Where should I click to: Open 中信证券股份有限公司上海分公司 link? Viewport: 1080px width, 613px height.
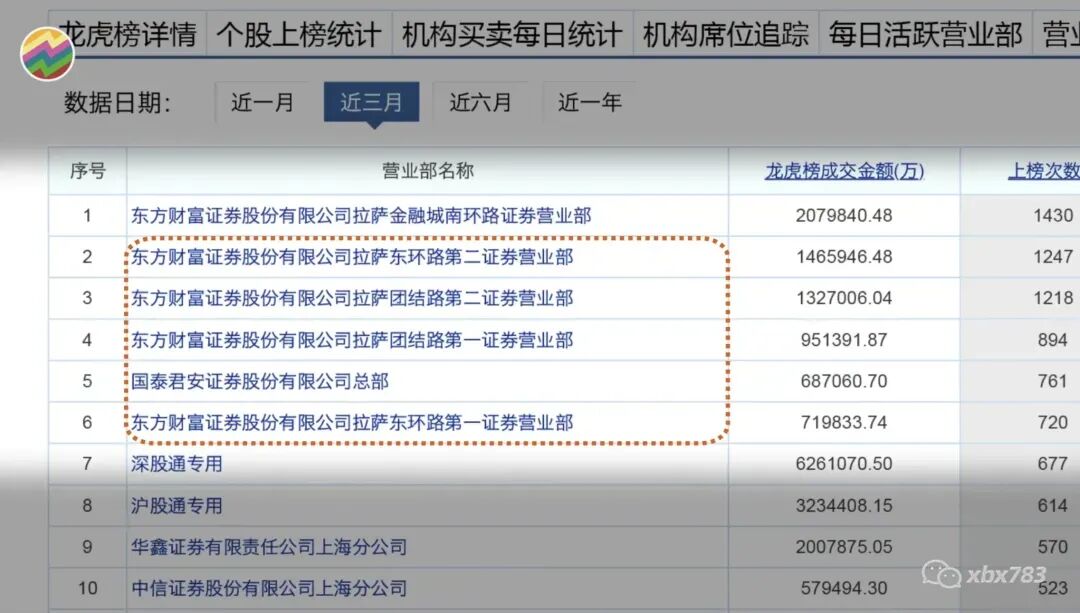pos(269,588)
